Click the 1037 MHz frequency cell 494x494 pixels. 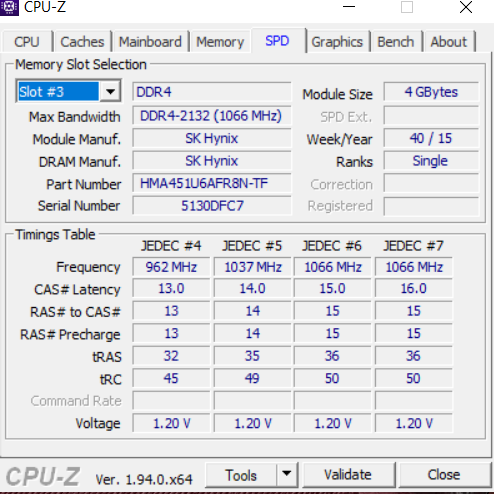click(253, 267)
